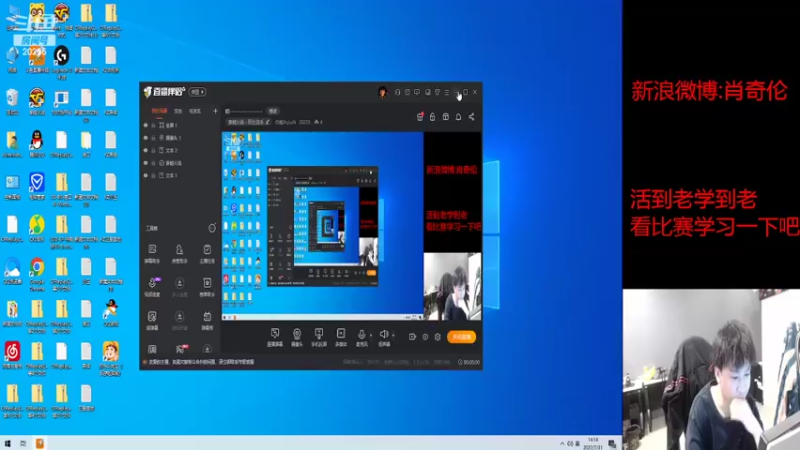Switch to the third scene tab
The height and width of the screenshot is (450, 800).
coord(195,111)
